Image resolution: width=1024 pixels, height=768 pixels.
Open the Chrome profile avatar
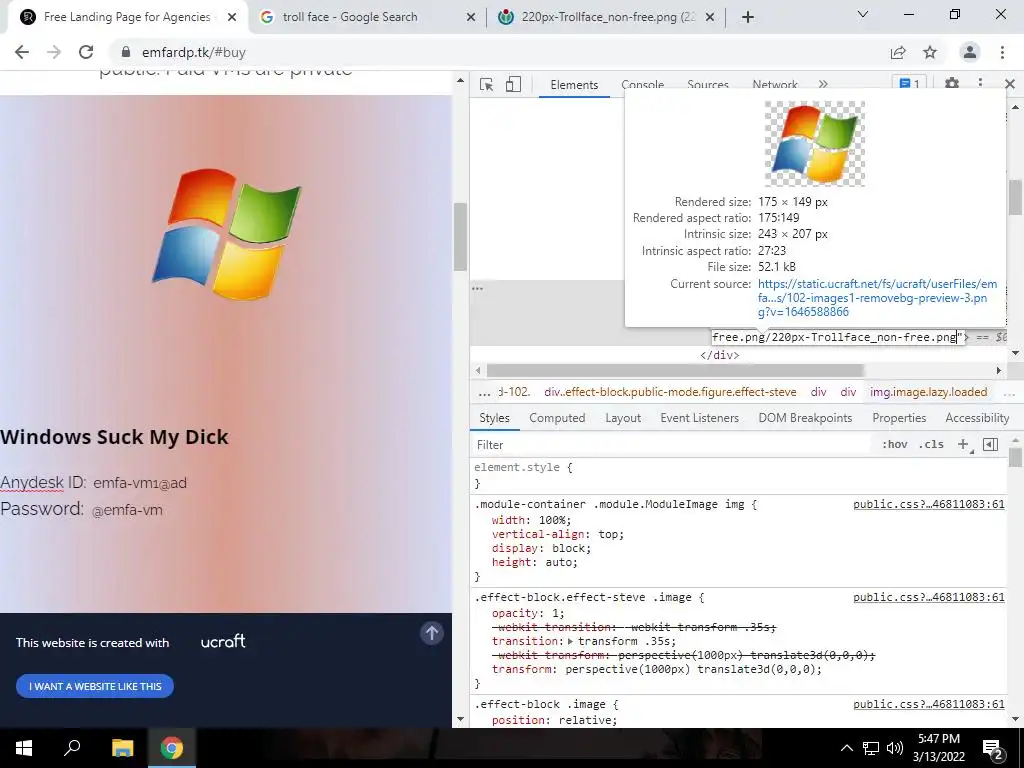pyautogui.click(x=970, y=52)
